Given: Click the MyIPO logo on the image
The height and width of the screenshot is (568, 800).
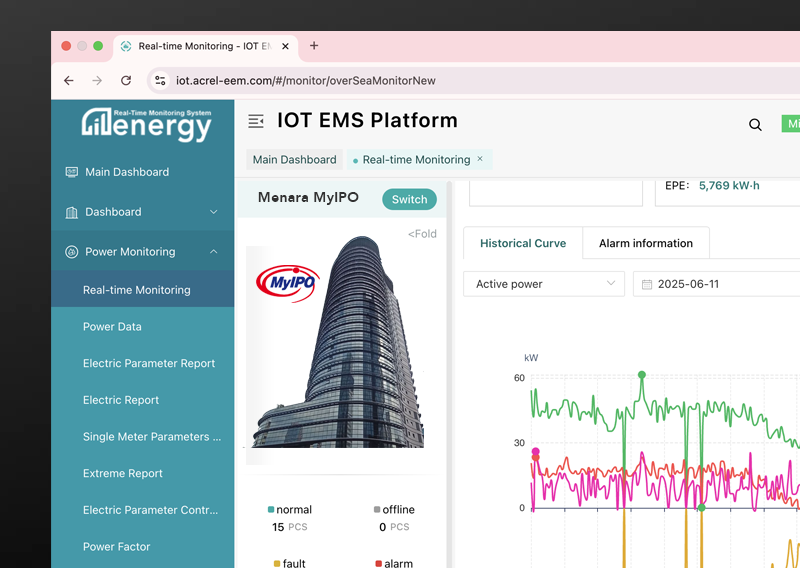Looking at the screenshot, I should click(287, 284).
